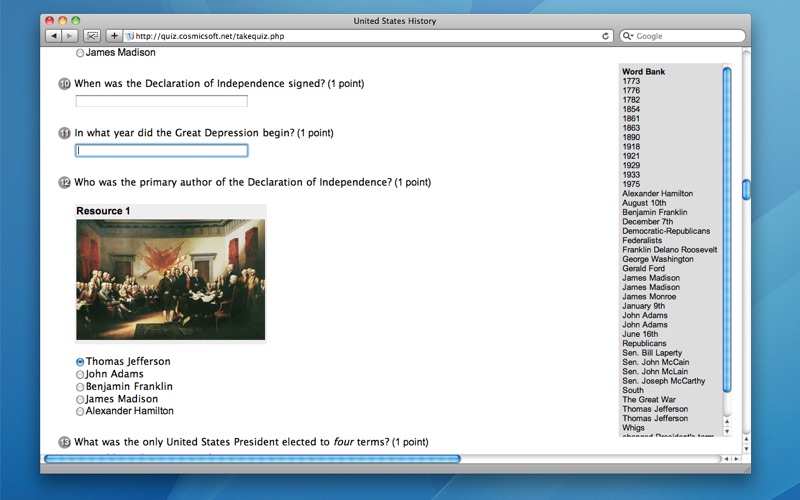Image resolution: width=800 pixels, height=500 pixels.
Task: Choose the Alexander Hamilton radio option
Action: click(80, 411)
